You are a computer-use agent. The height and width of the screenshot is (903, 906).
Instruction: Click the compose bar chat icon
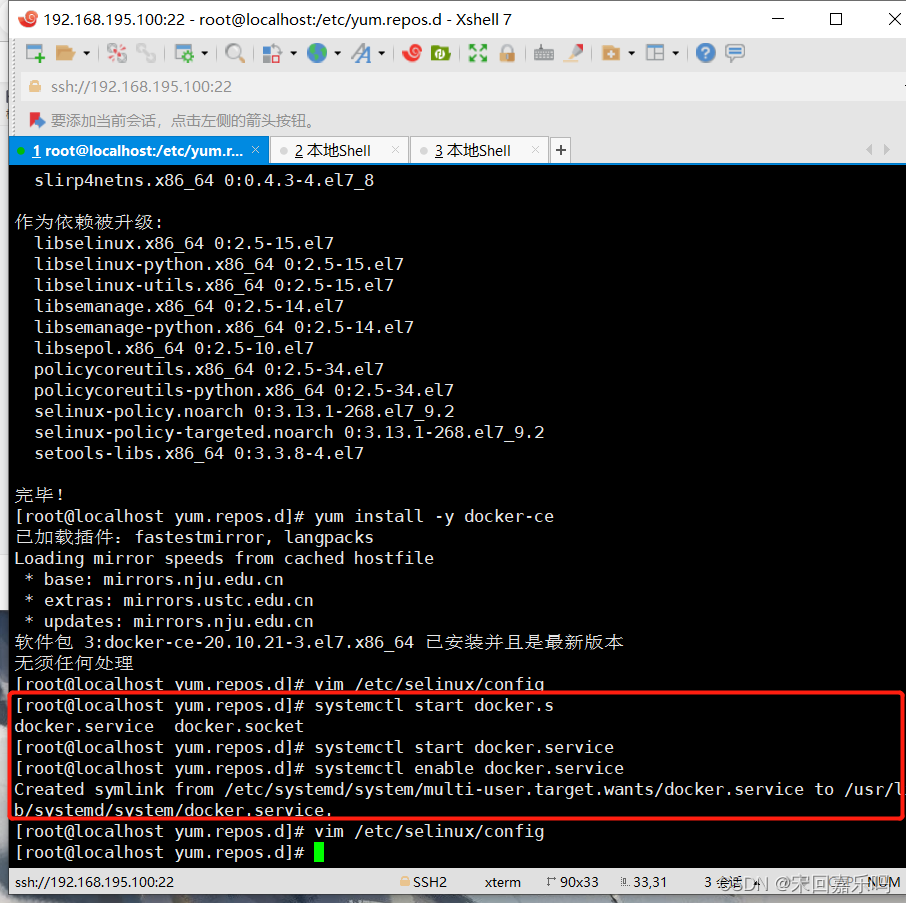tap(734, 52)
